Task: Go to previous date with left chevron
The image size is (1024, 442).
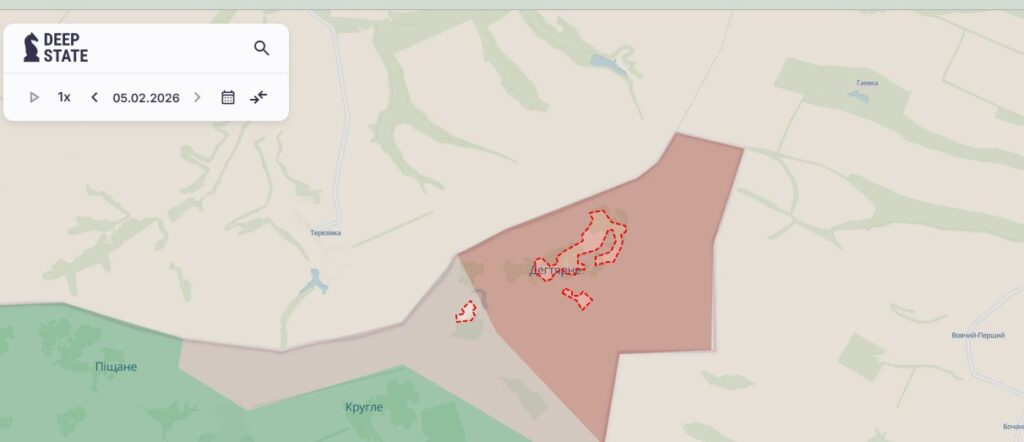Action: (x=95, y=97)
